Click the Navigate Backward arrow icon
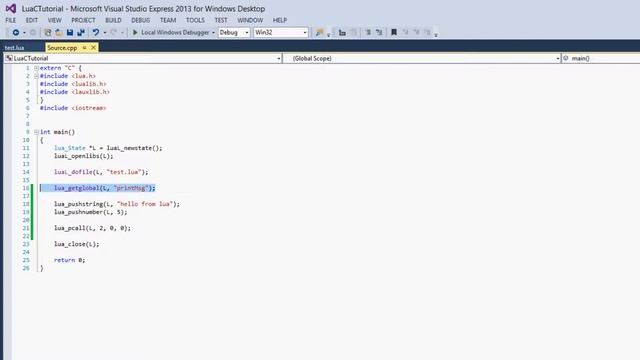 [16, 32]
